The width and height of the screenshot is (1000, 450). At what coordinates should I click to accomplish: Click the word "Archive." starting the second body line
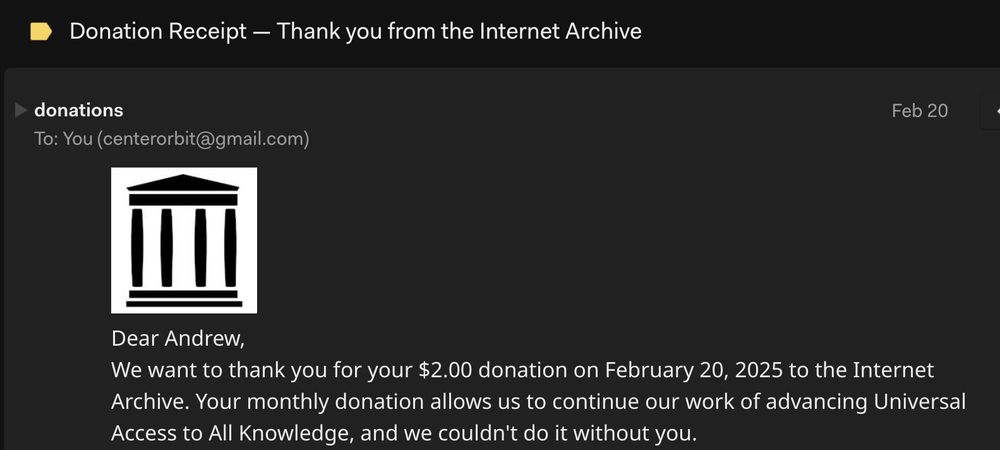pyautogui.click(x=149, y=402)
